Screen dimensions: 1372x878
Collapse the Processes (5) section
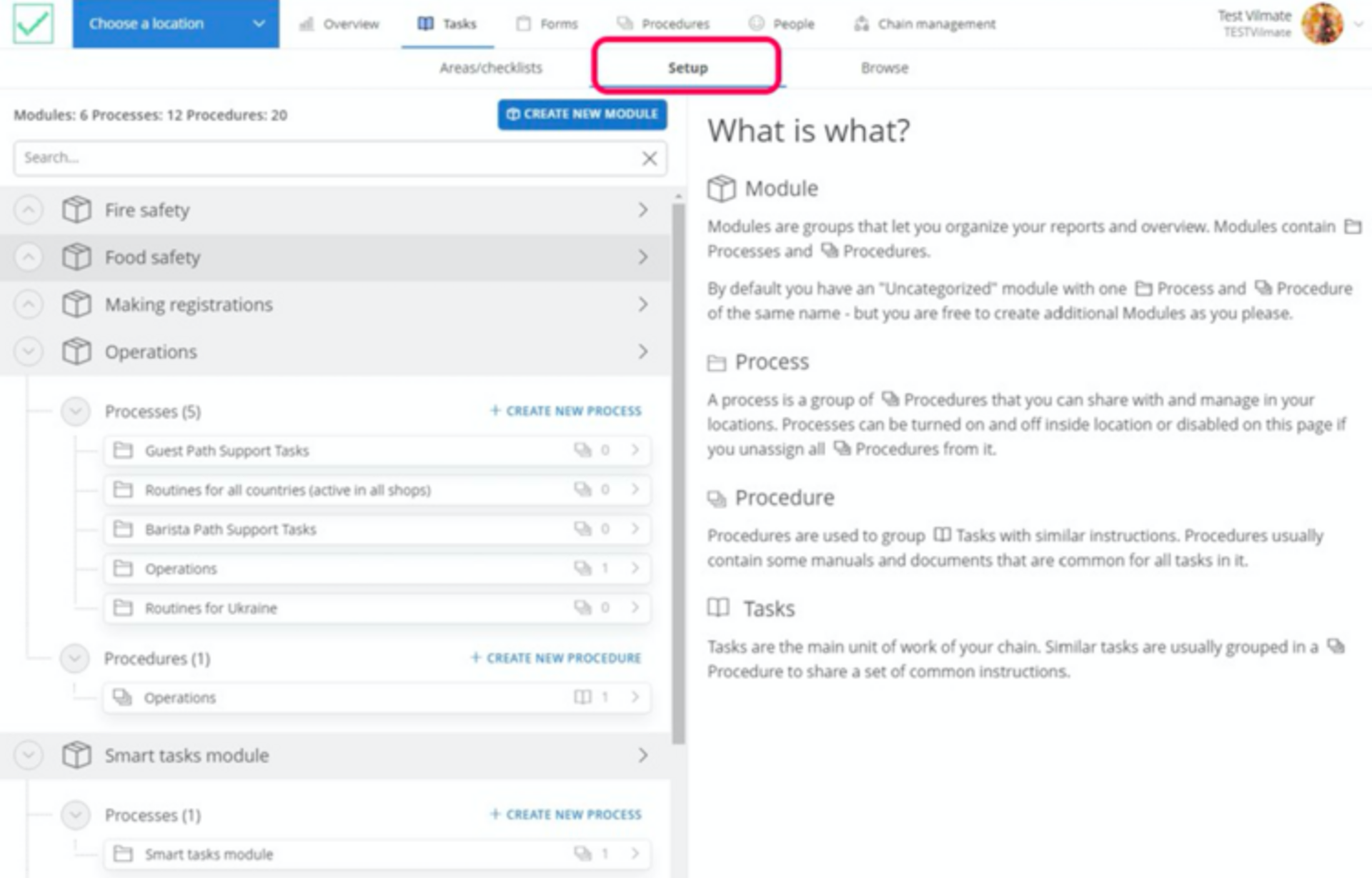[x=75, y=411]
